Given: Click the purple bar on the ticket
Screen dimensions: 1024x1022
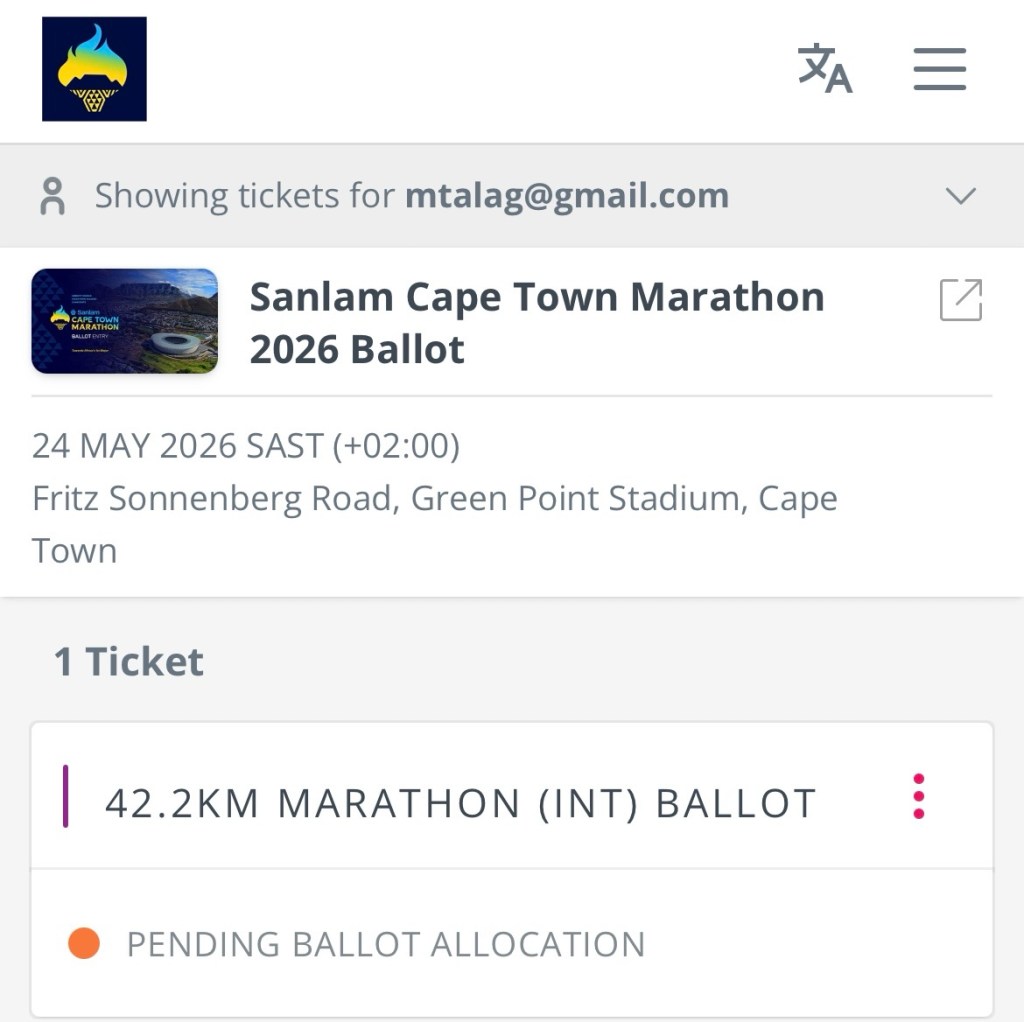Looking at the screenshot, I should (x=66, y=797).
